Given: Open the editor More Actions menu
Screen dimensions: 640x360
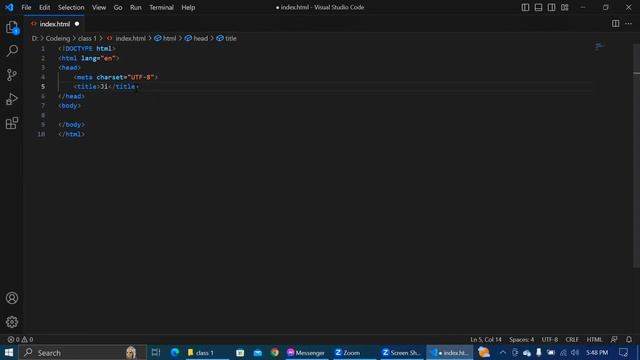Looking at the screenshot, I should (628, 24).
